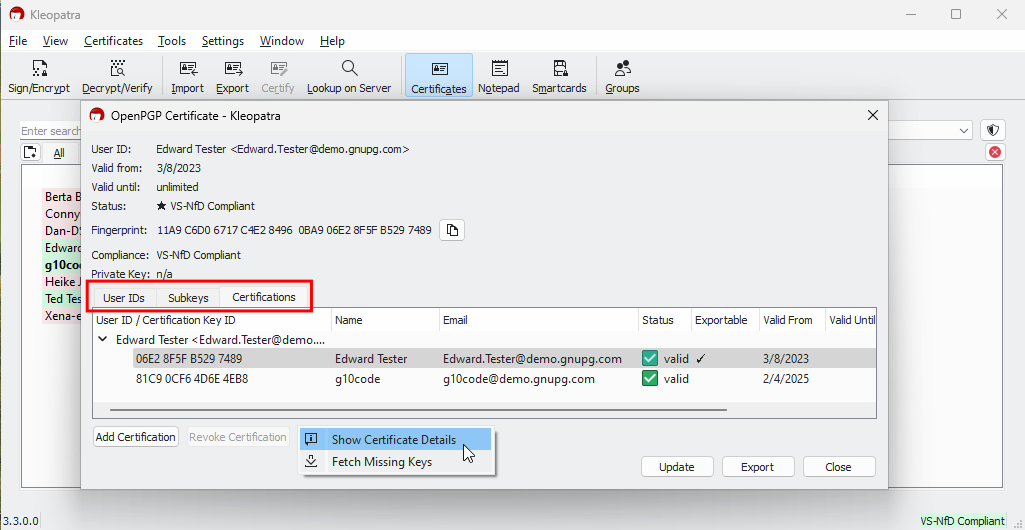Choose Show Certificate Details from context menu
1025x530 pixels.
(x=394, y=440)
